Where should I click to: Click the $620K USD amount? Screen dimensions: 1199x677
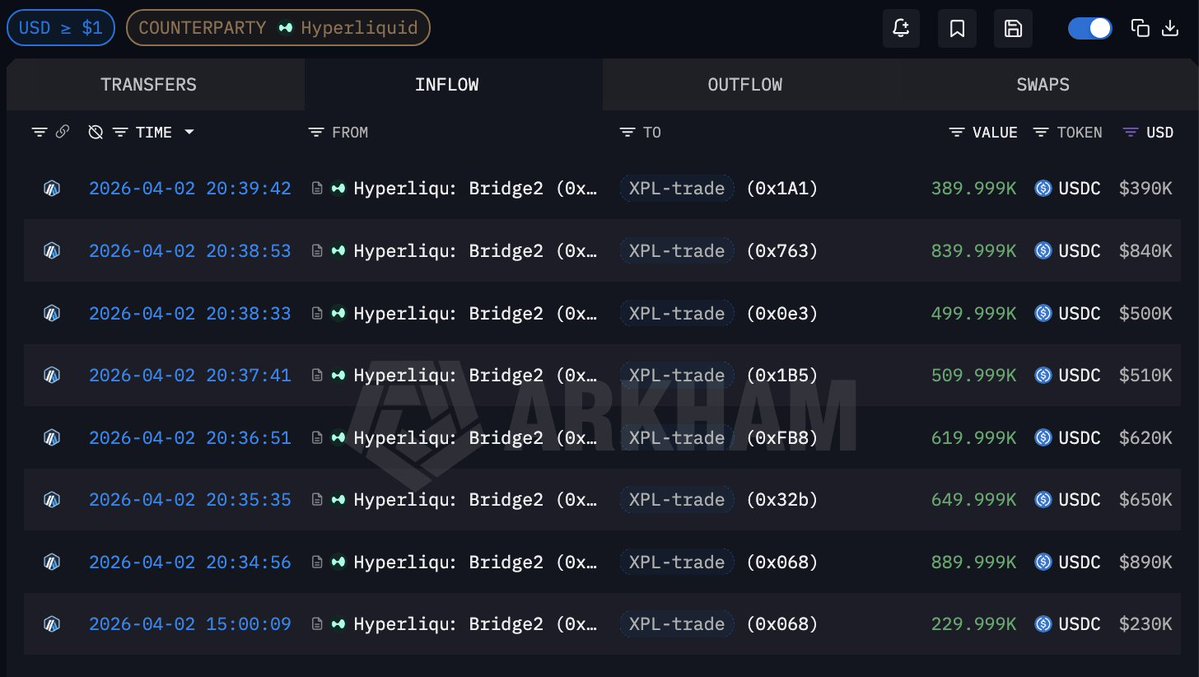(x=1145, y=438)
